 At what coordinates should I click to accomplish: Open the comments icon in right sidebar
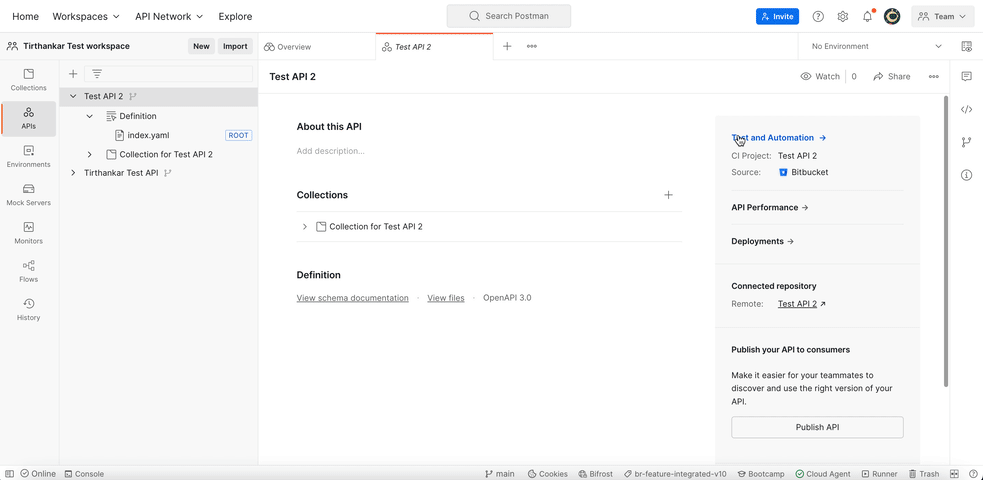click(967, 76)
